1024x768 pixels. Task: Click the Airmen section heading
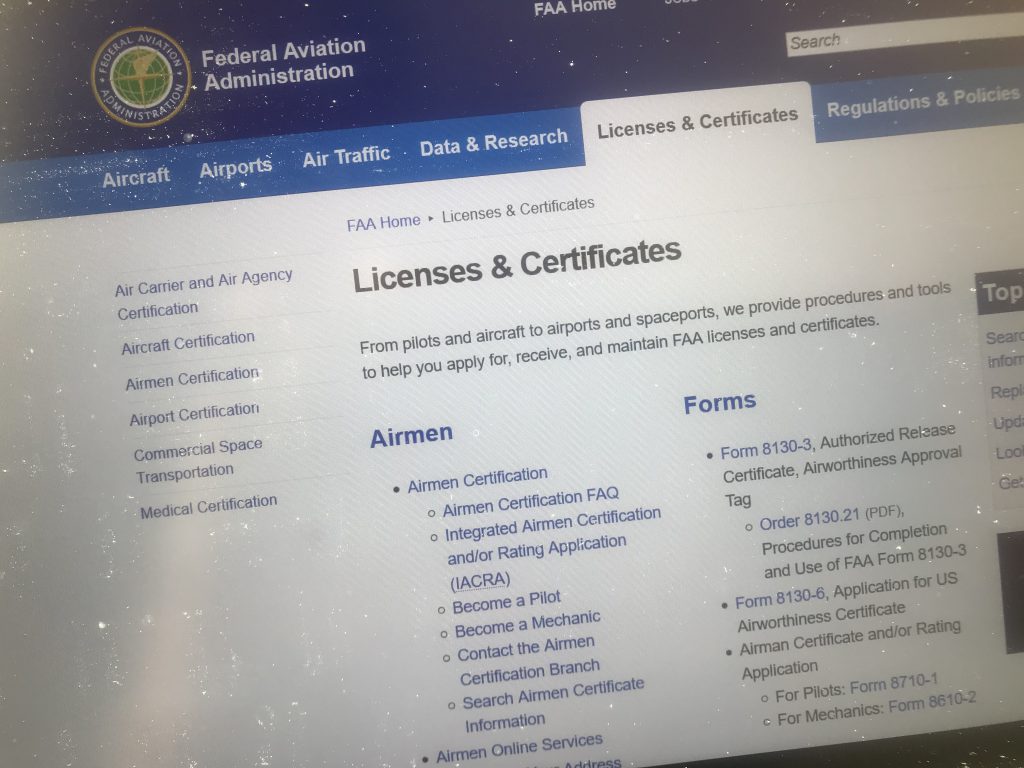(x=411, y=436)
